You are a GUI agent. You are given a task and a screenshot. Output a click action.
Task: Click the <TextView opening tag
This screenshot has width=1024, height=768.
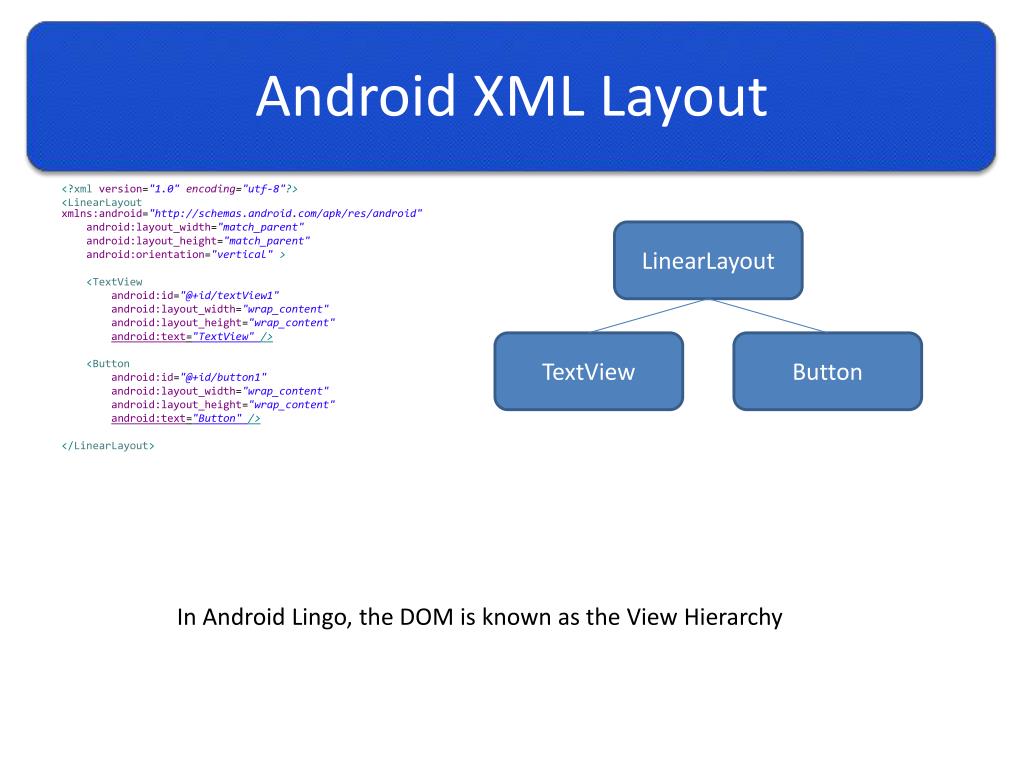click(114, 282)
